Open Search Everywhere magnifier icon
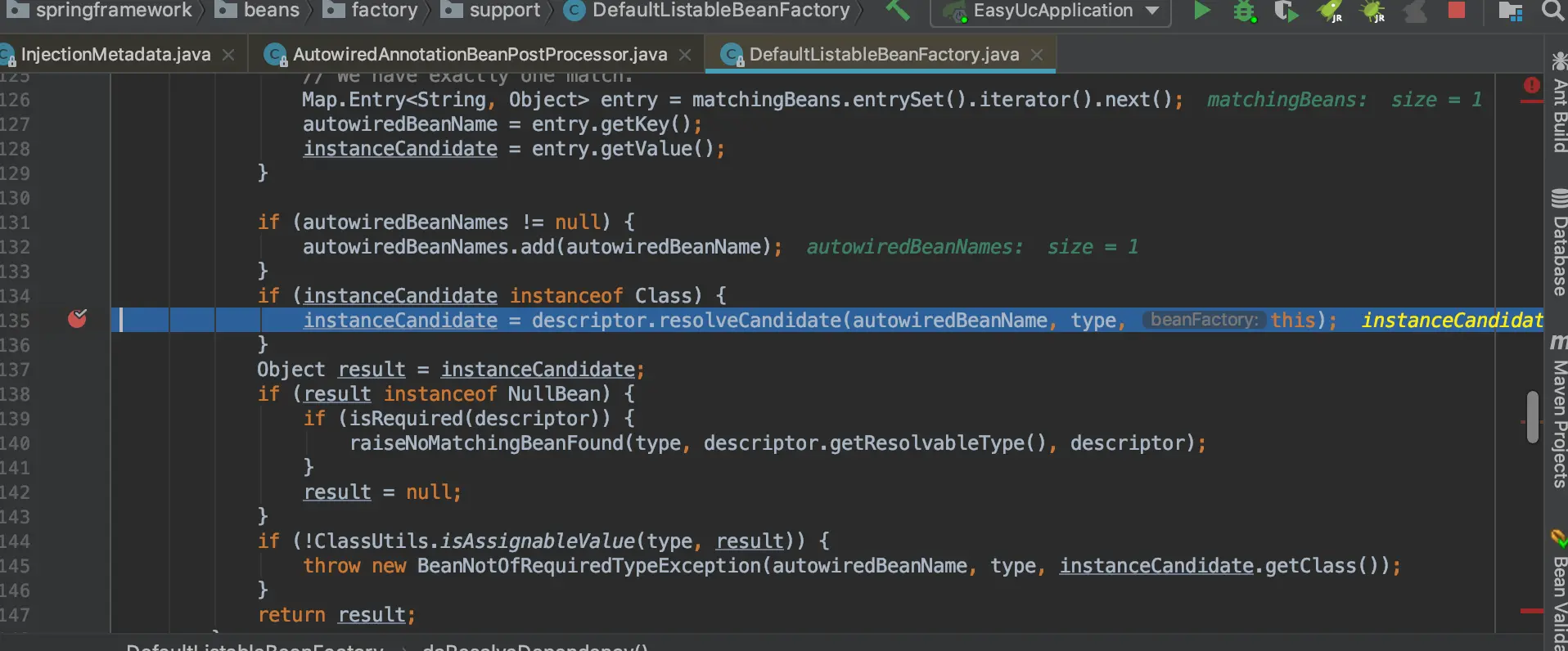The image size is (1568, 651). click(x=1552, y=10)
